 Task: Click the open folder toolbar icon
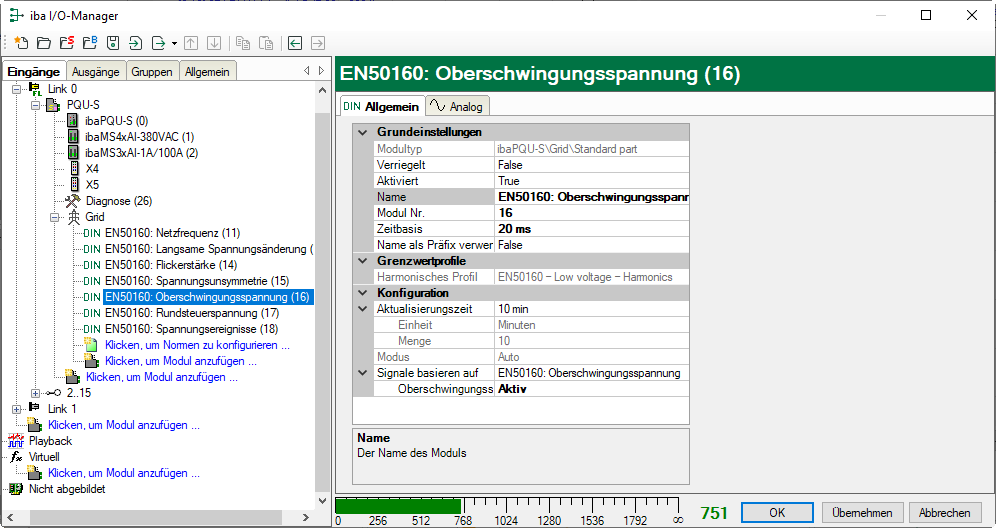click(43, 43)
